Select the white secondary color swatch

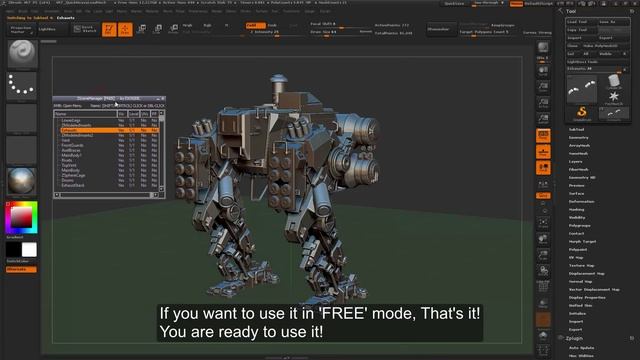(x=29, y=250)
